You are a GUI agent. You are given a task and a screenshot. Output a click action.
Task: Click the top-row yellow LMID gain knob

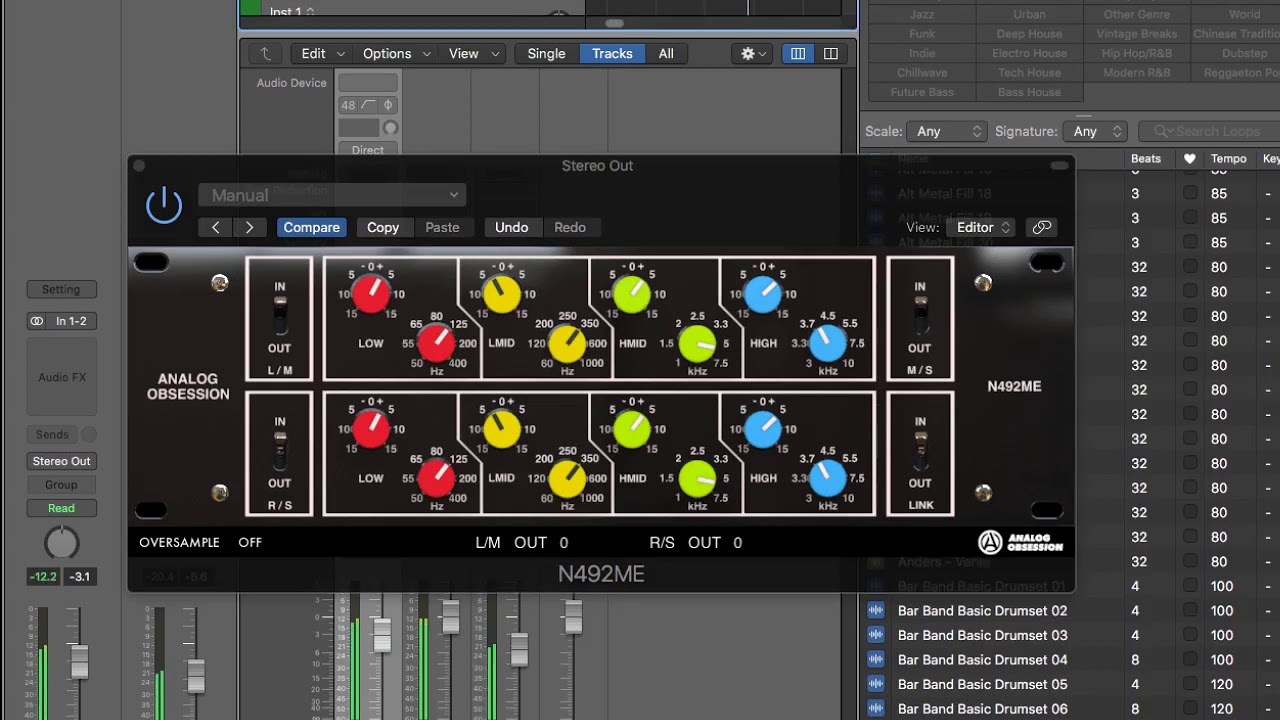501,294
